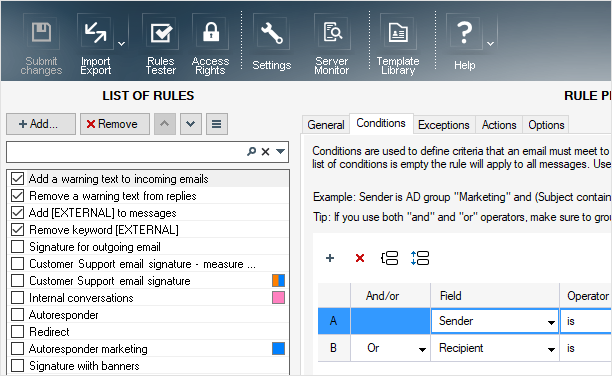
Task: Click the group conditions bracket icon
Action: click(390, 258)
